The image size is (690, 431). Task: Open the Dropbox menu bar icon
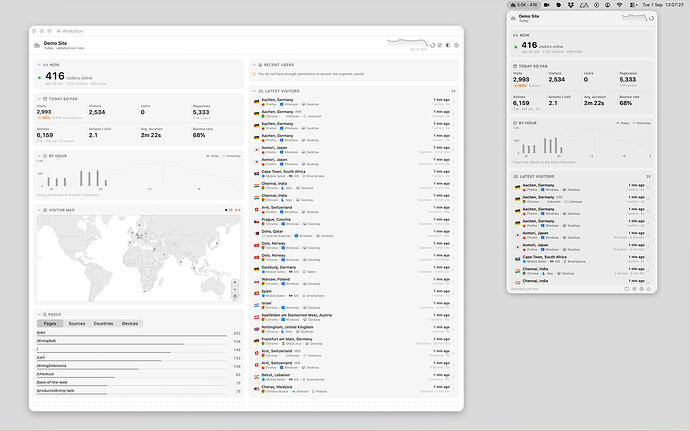click(571, 5)
